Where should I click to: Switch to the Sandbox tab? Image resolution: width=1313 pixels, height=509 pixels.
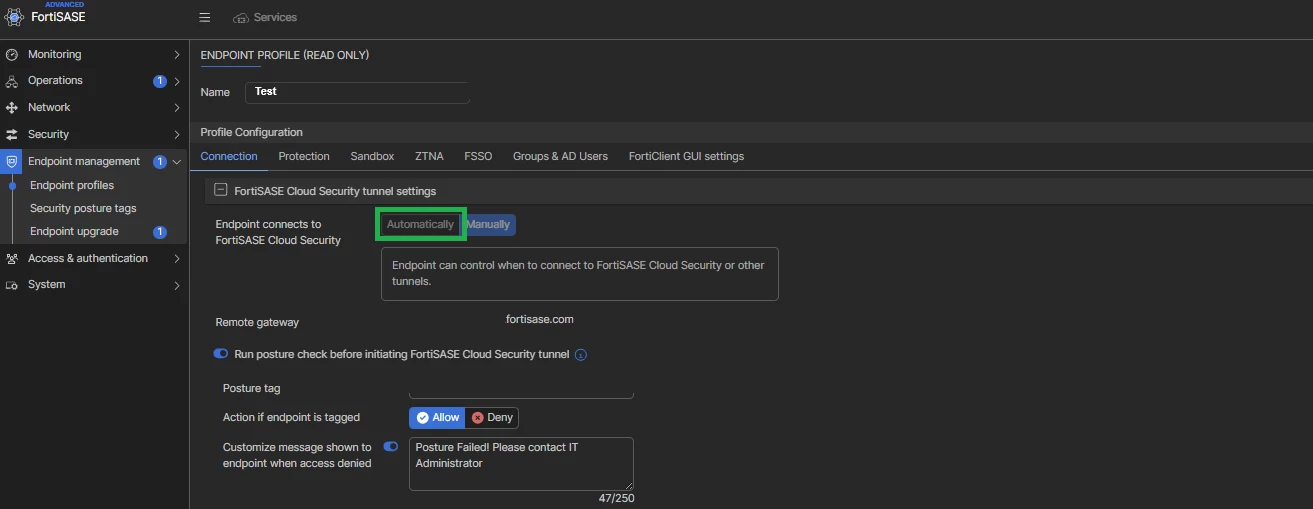point(372,156)
